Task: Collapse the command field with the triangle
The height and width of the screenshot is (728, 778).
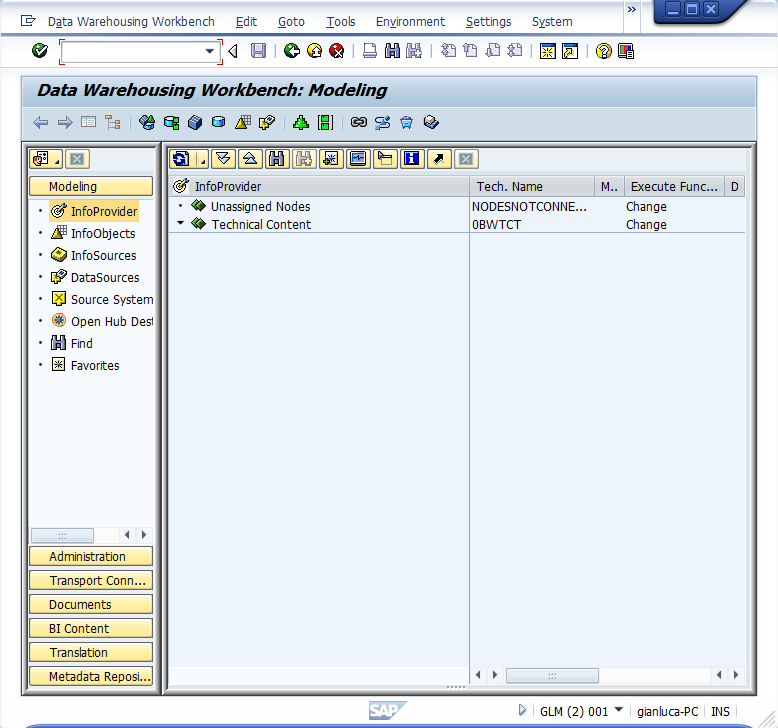Action: click(x=233, y=51)
